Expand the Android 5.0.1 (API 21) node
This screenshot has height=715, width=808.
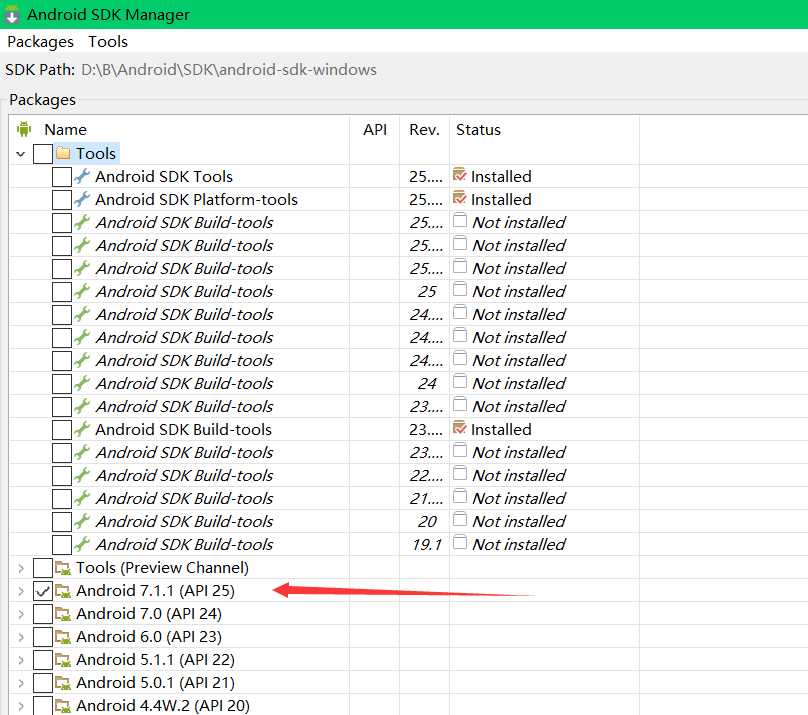tap(21, 683)
